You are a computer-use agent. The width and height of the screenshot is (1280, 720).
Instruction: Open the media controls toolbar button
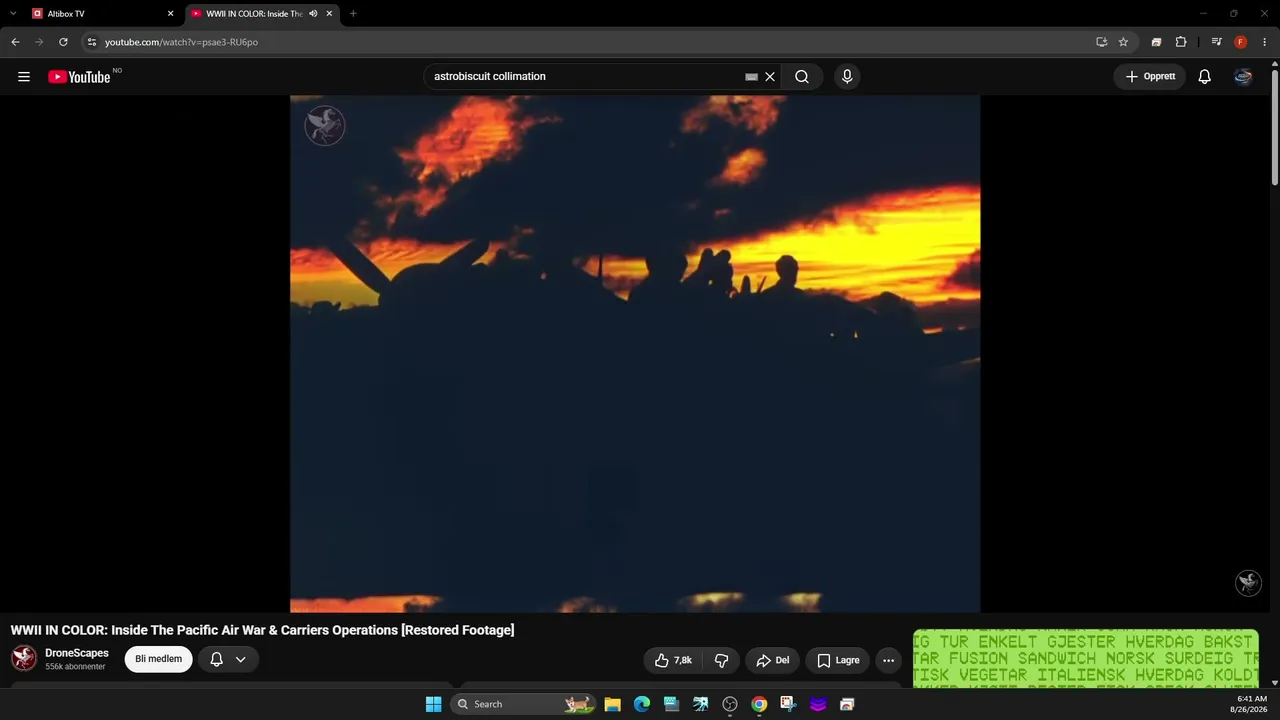coord(1216,42)
